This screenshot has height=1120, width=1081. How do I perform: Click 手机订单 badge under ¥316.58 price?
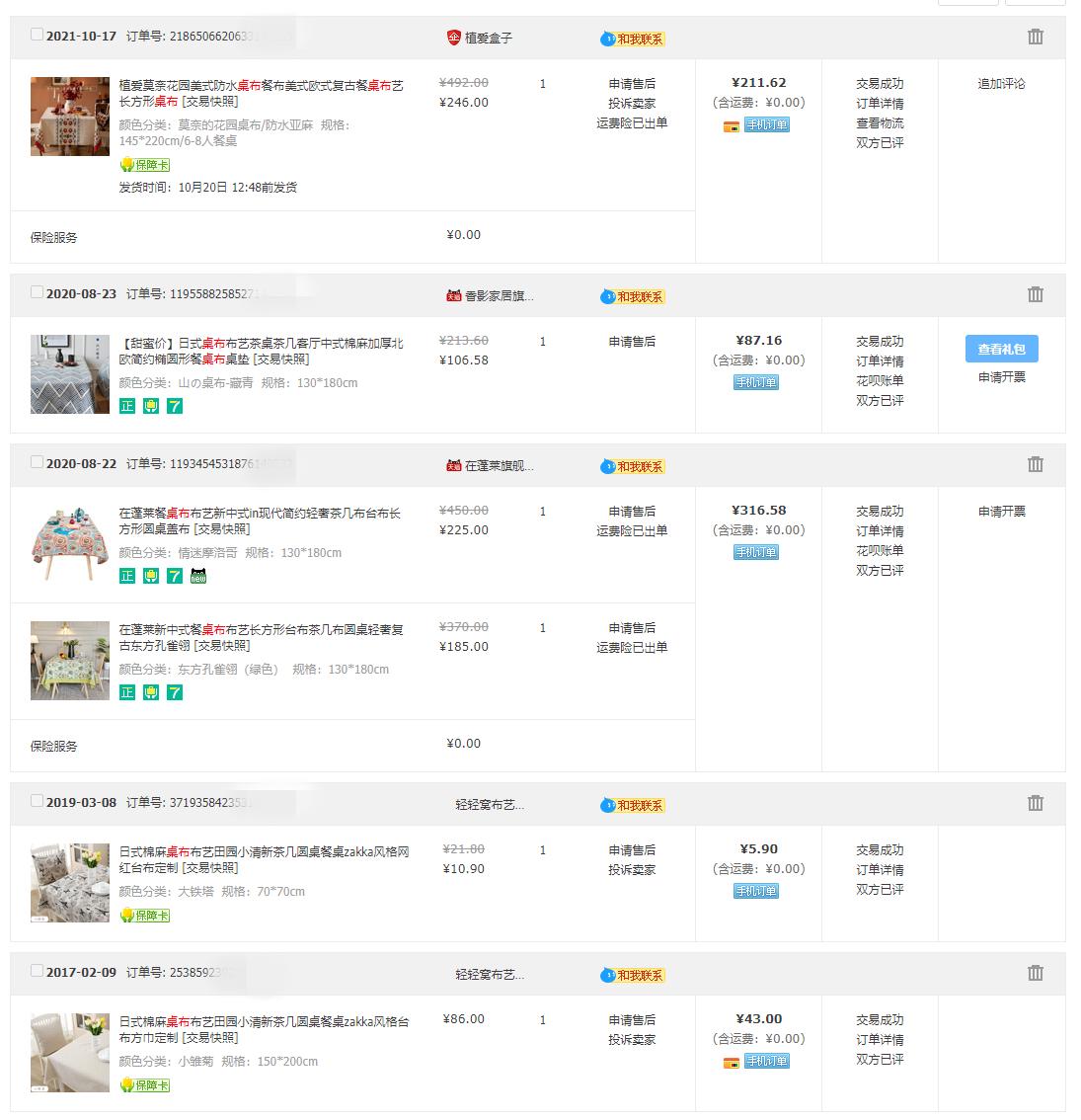click(x=755, y=552)
